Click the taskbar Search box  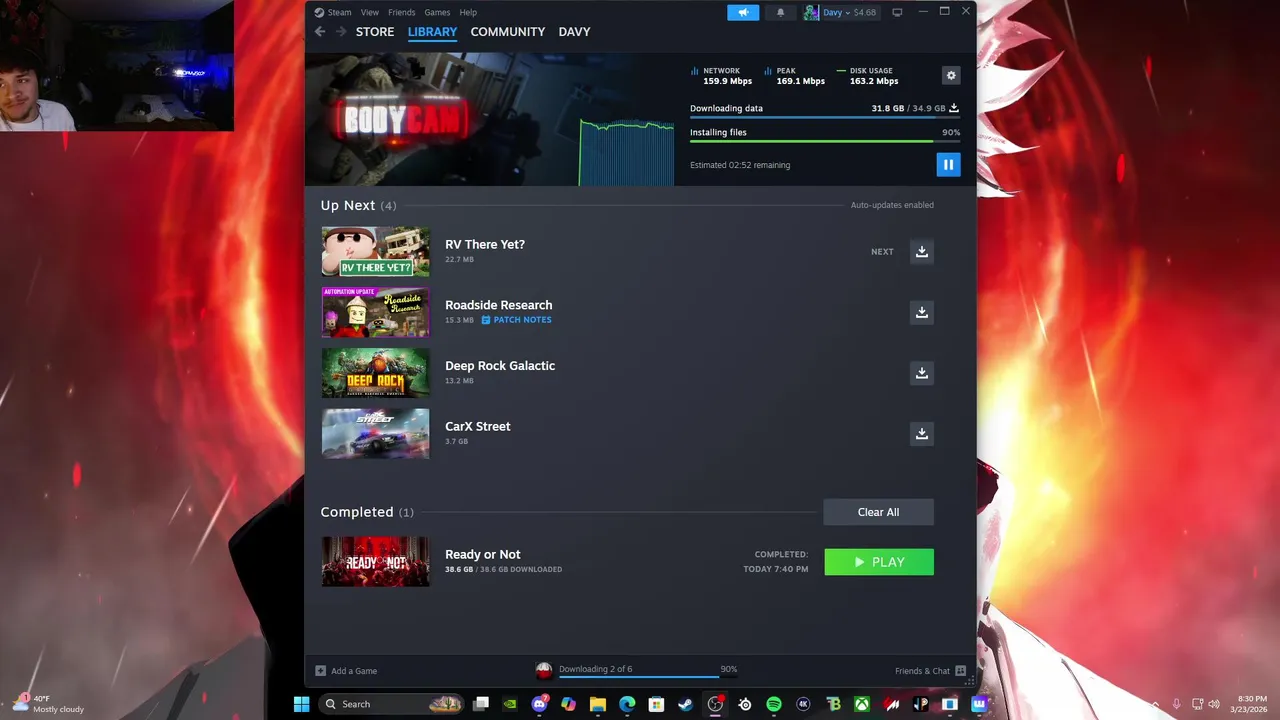point(391,704)
